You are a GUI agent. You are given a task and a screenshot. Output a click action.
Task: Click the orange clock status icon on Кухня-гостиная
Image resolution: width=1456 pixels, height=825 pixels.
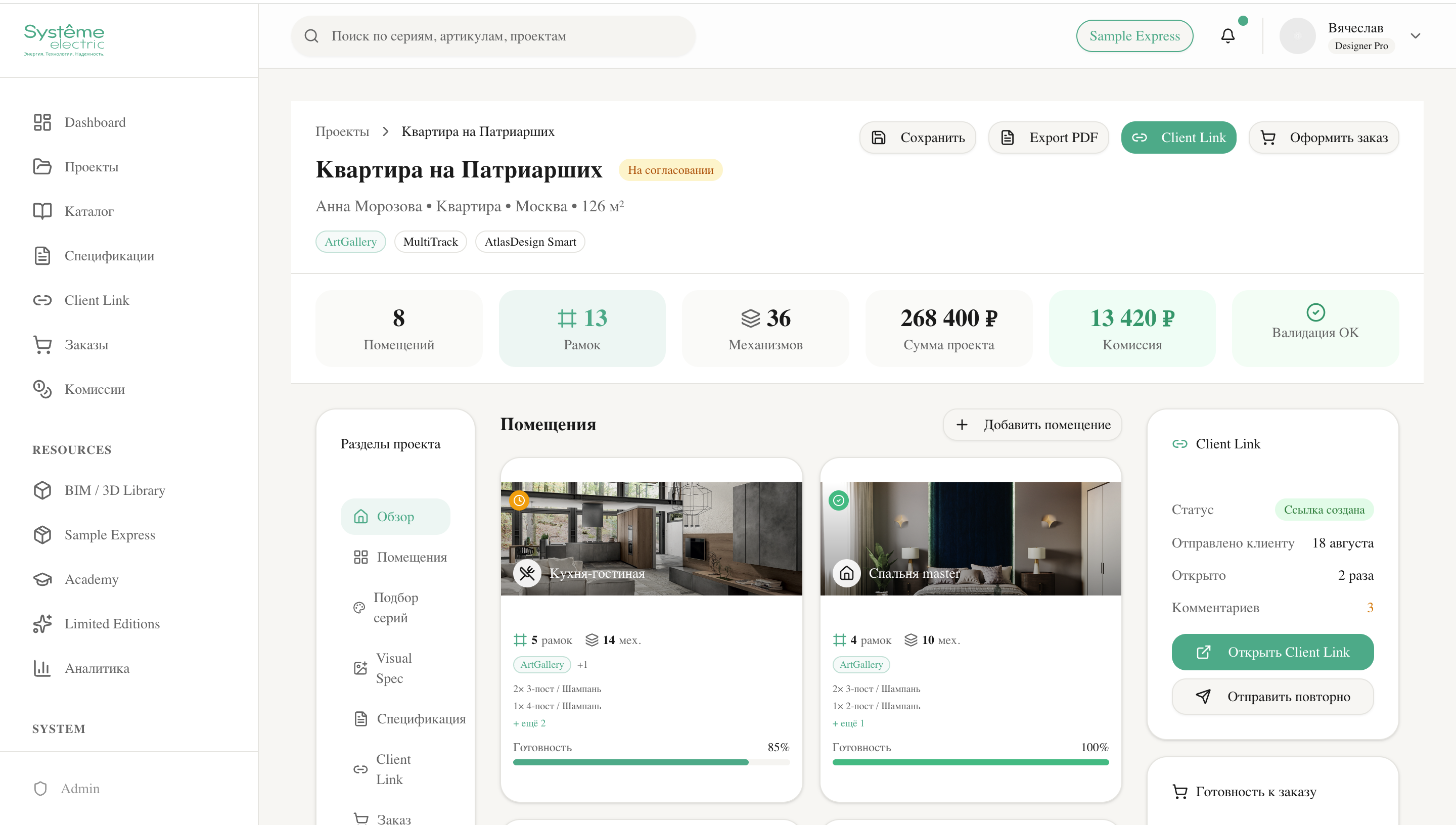[x=518, y=501]
